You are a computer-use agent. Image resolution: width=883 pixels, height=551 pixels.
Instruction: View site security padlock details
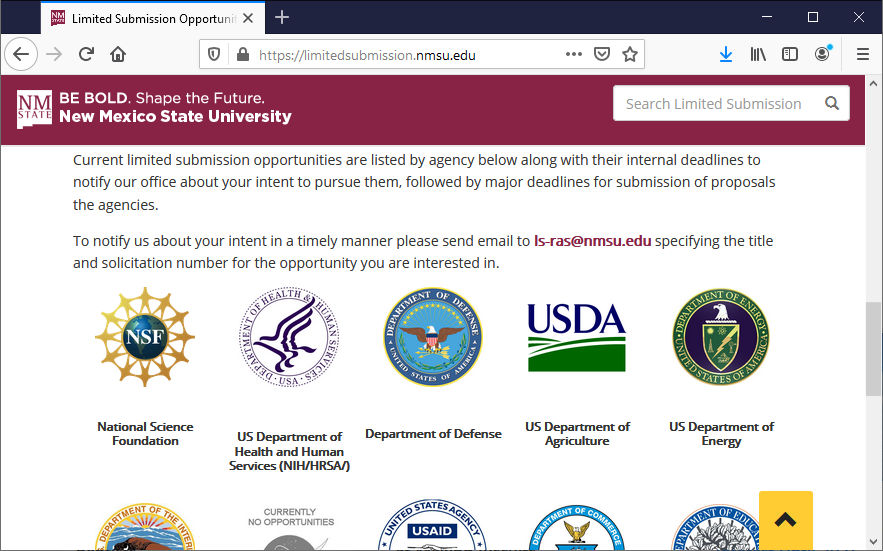[x=243, y=54]
